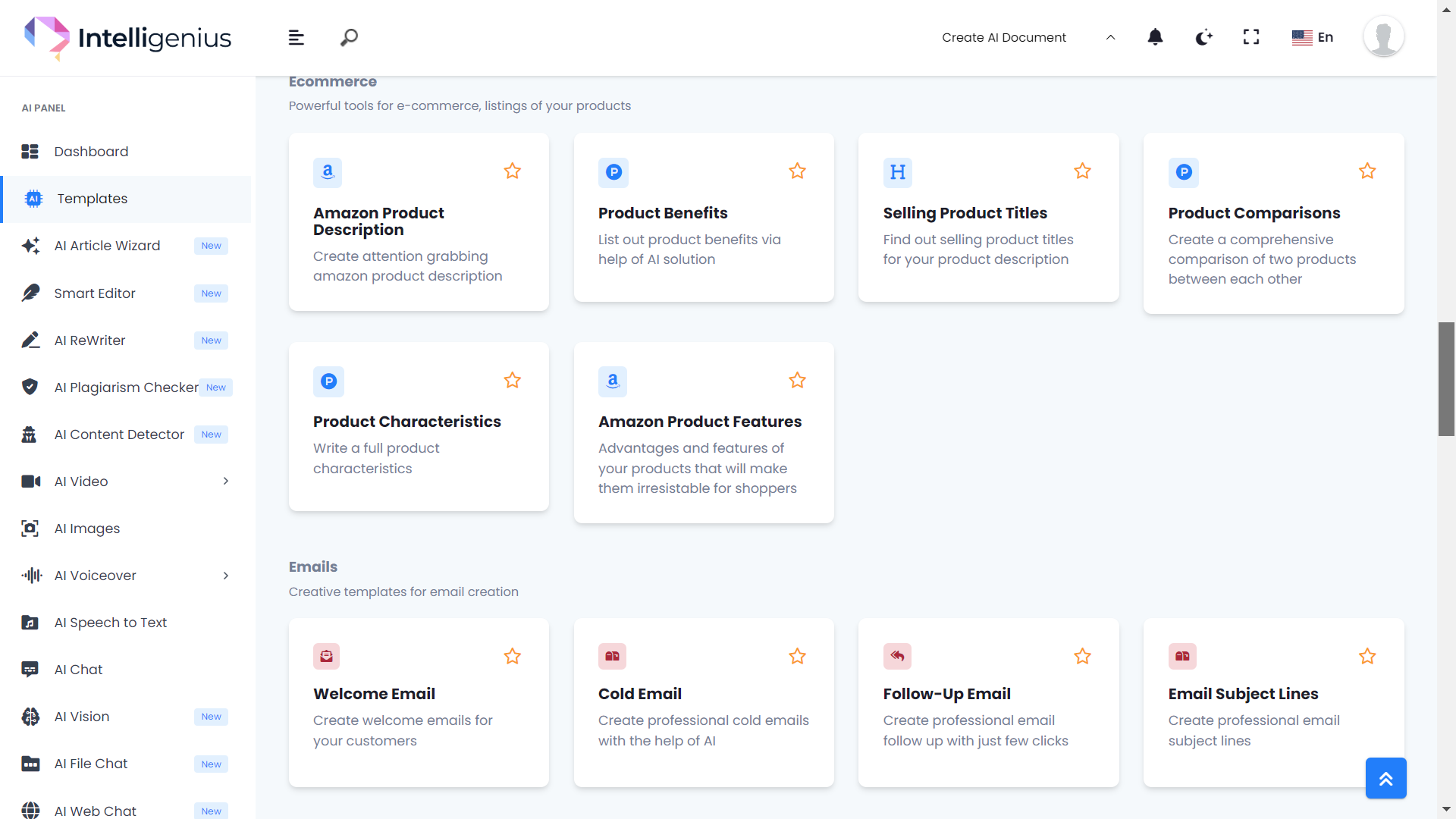This screenshot has height=819, width=1456.
Task: Go to AI Chat in sidebar
Action: [x=78, y=670]
